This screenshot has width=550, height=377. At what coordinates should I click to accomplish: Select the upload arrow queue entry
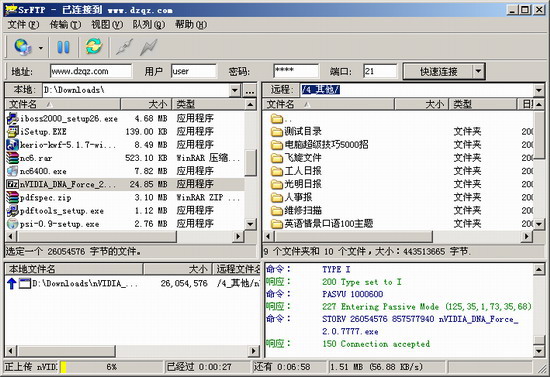coord(133,283)
